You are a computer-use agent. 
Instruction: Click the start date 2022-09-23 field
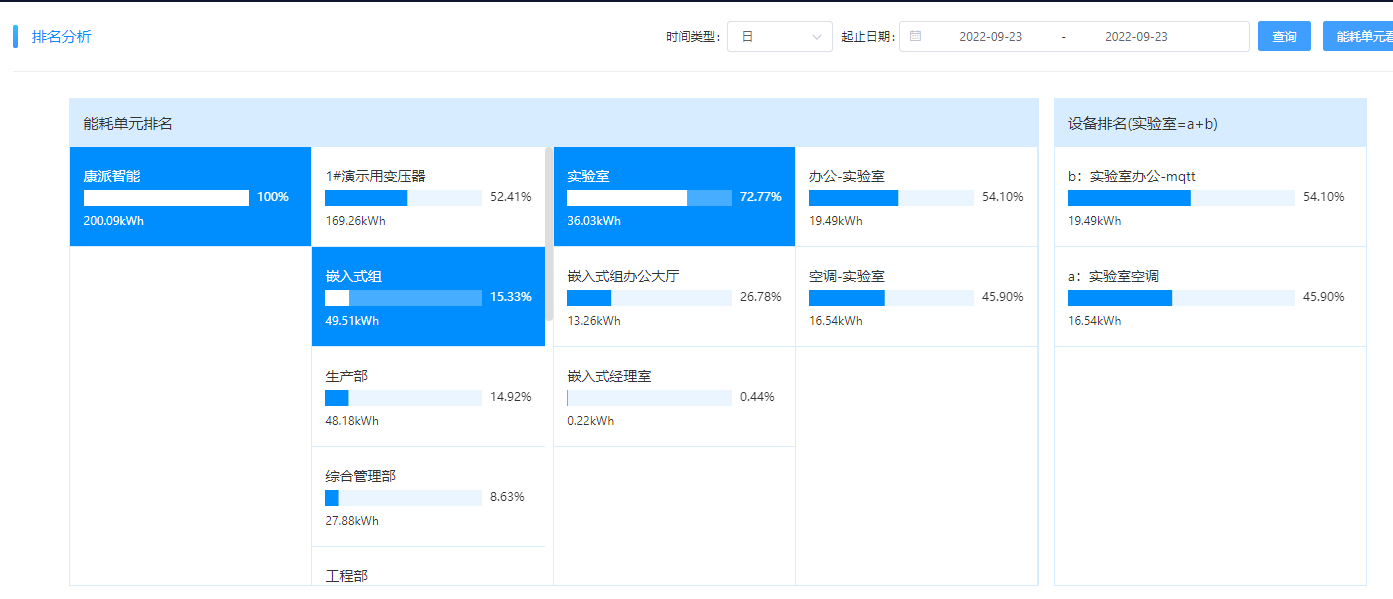990,37
